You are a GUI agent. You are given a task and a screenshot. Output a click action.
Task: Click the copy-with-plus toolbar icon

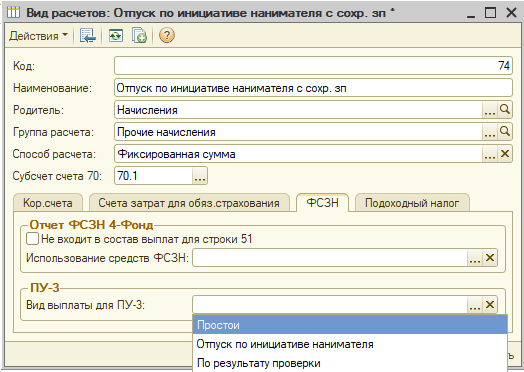click(139, 35)
